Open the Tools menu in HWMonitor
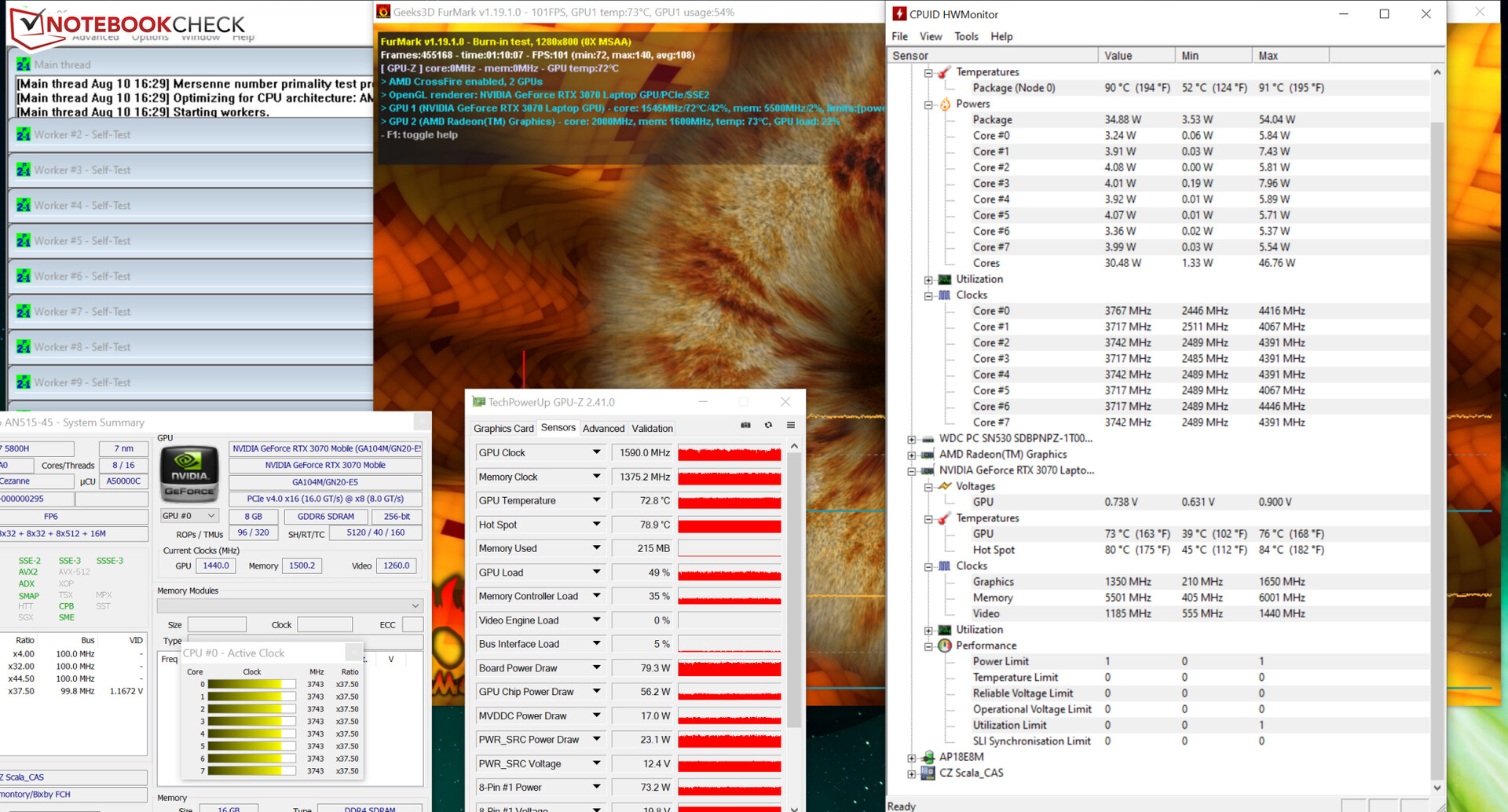Viewport: 1508px width, 812px height. [x=966, y=36]
